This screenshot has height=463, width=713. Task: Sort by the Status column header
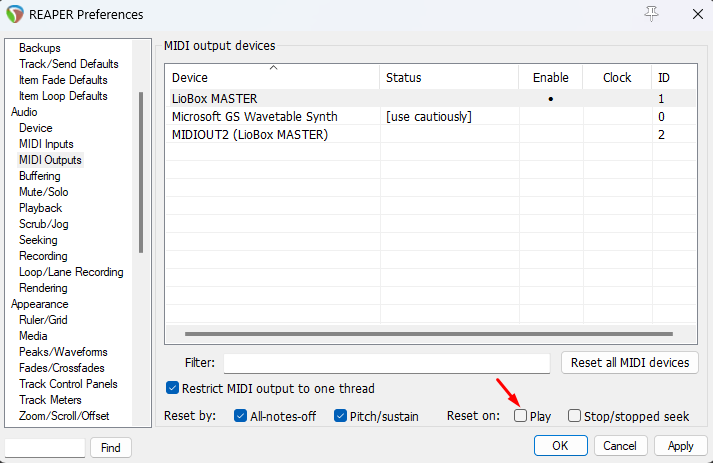click(449, 77)
